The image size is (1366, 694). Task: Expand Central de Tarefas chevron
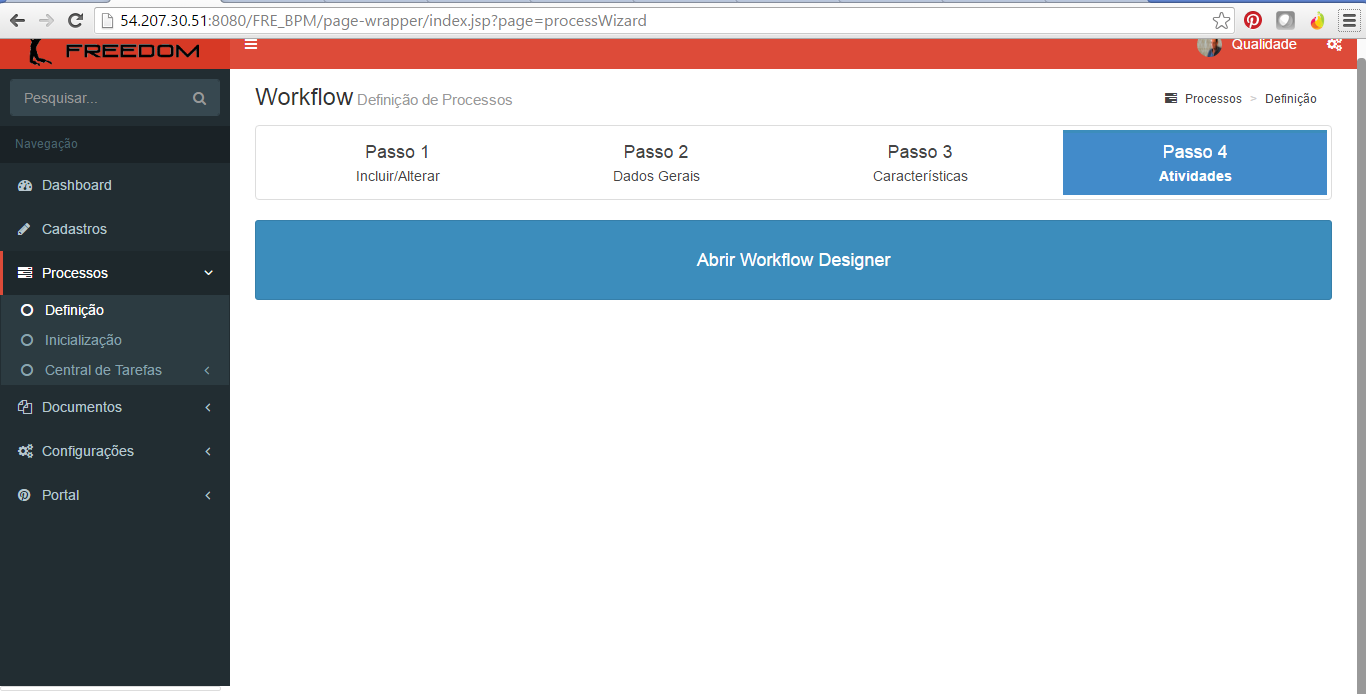(207, 370)
